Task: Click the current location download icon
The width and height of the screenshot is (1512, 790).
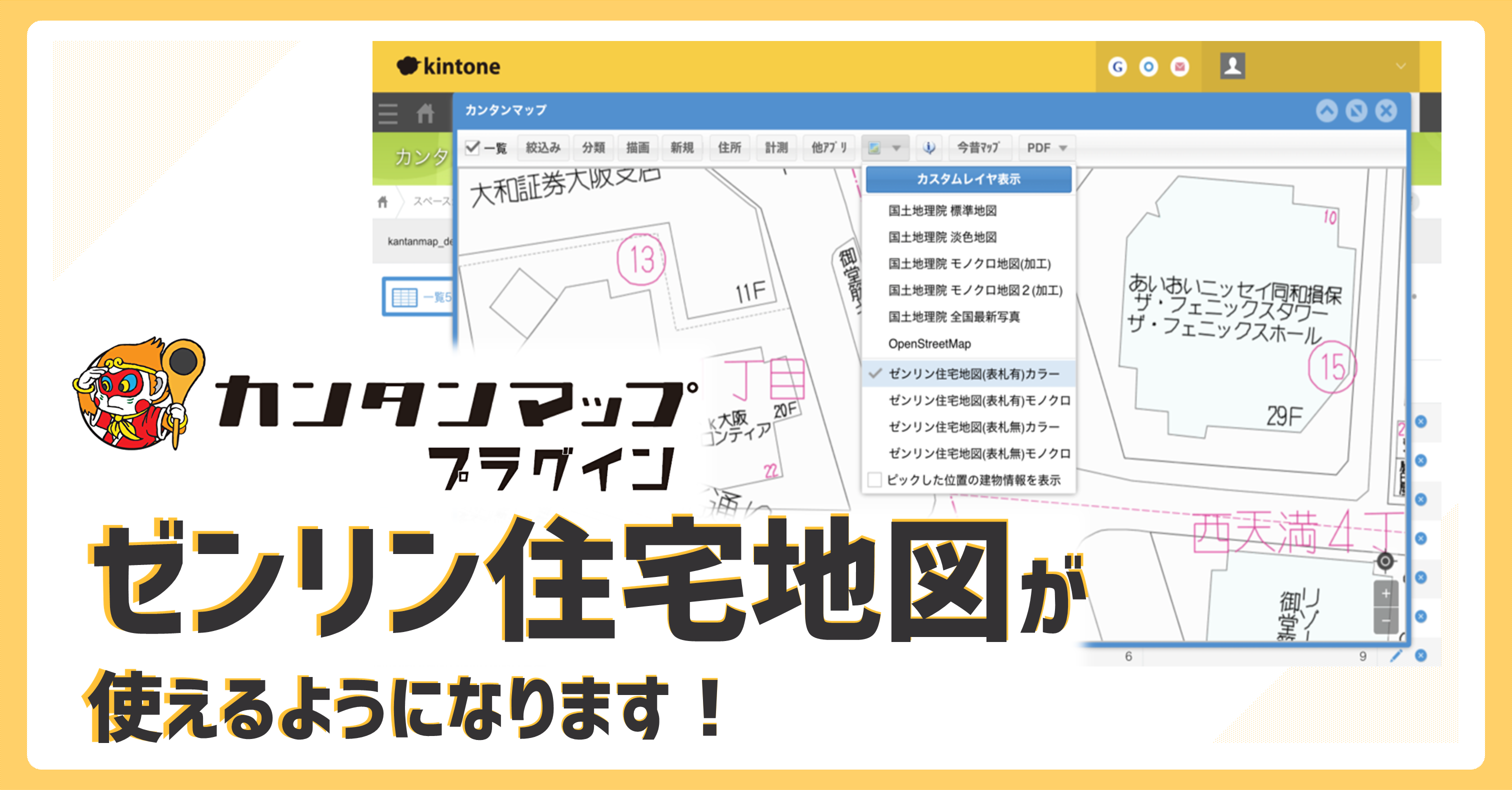Action: pyautogui.click(x=928, y=148)
